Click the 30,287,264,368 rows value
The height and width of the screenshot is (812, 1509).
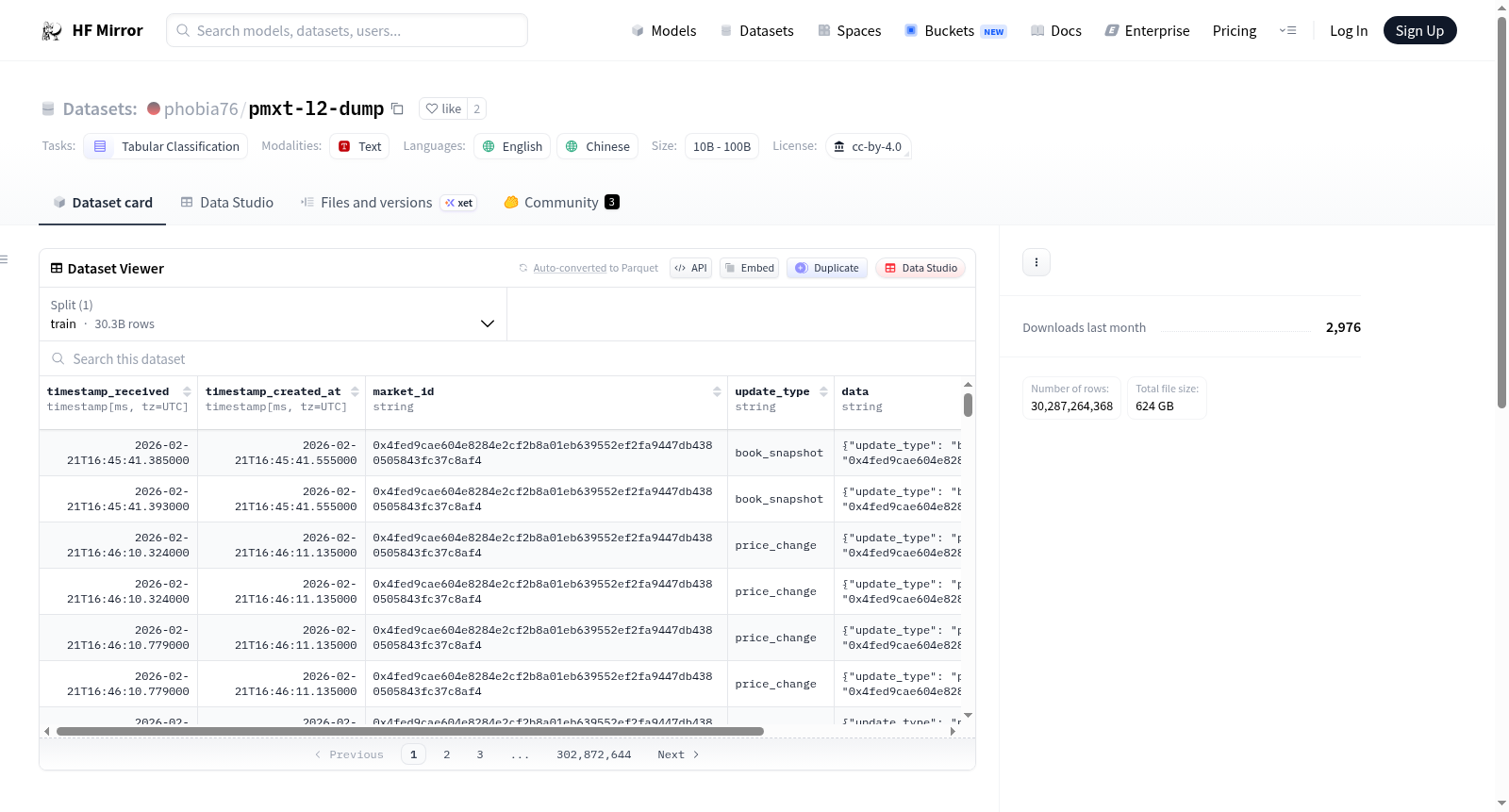(1071, 406)
